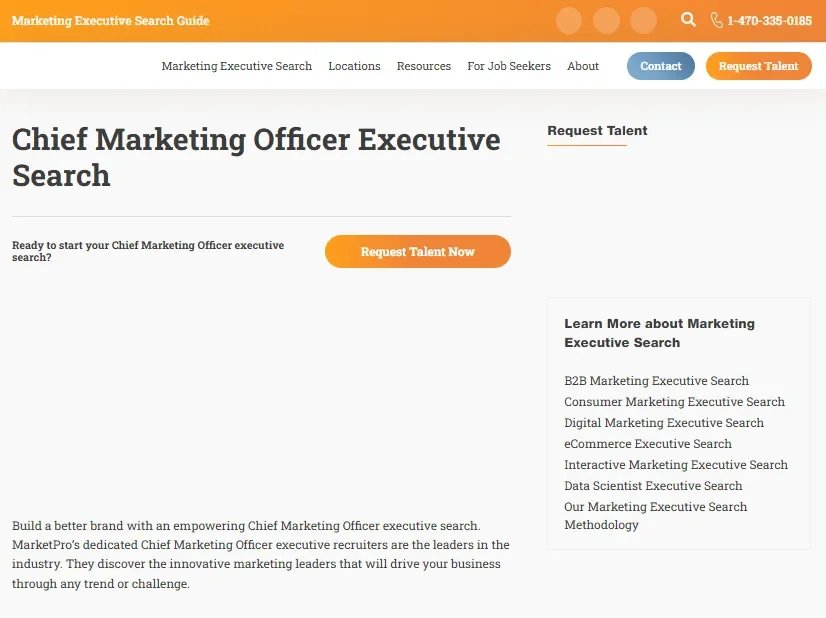Click the blue Contact button
The height and width of the screenshot is (618, 826).
[x=661, y=66]
